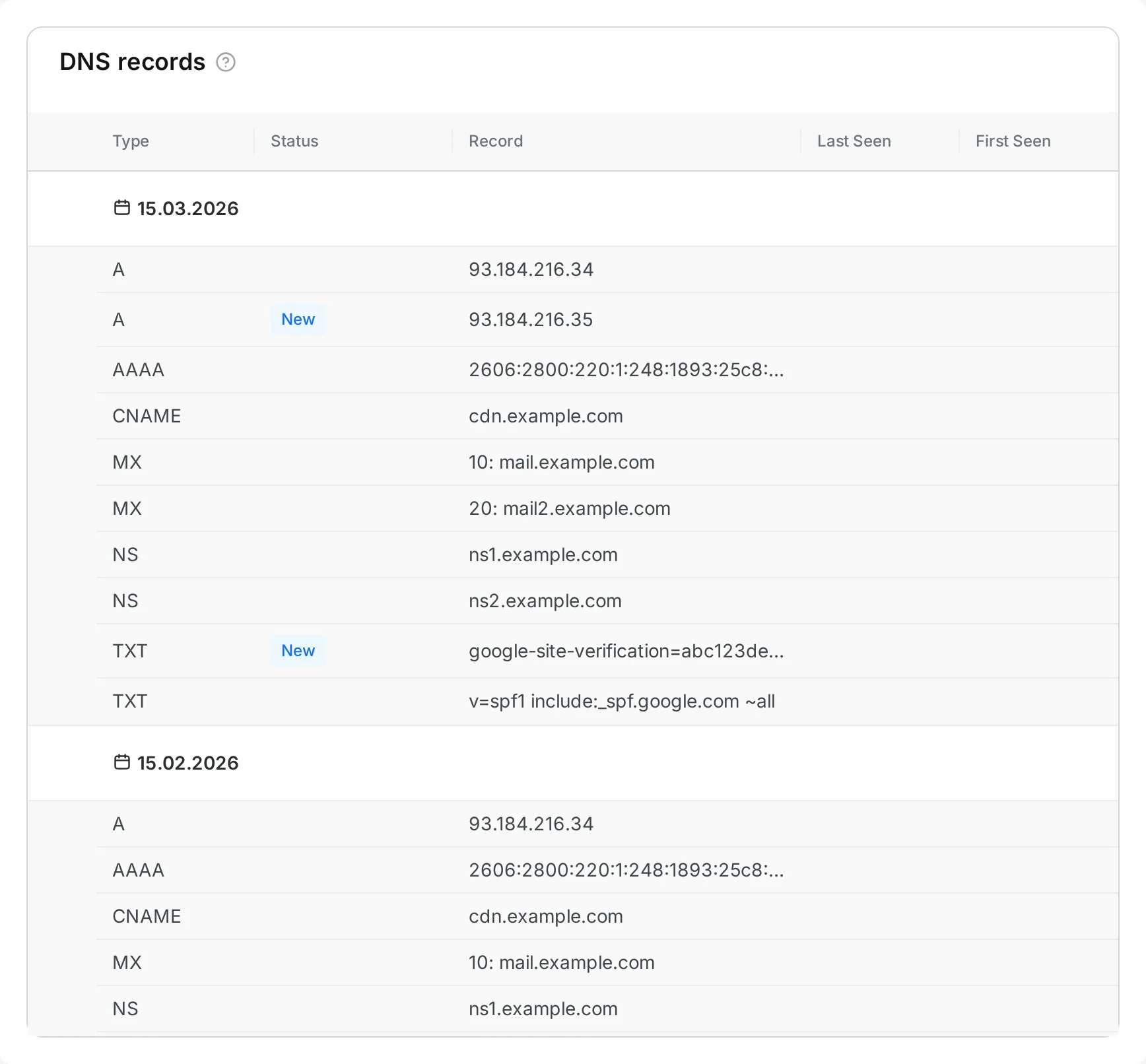The image size is (1146, 1064).
Task: Sort records by the Last Seen column
Action: [854, 141]
